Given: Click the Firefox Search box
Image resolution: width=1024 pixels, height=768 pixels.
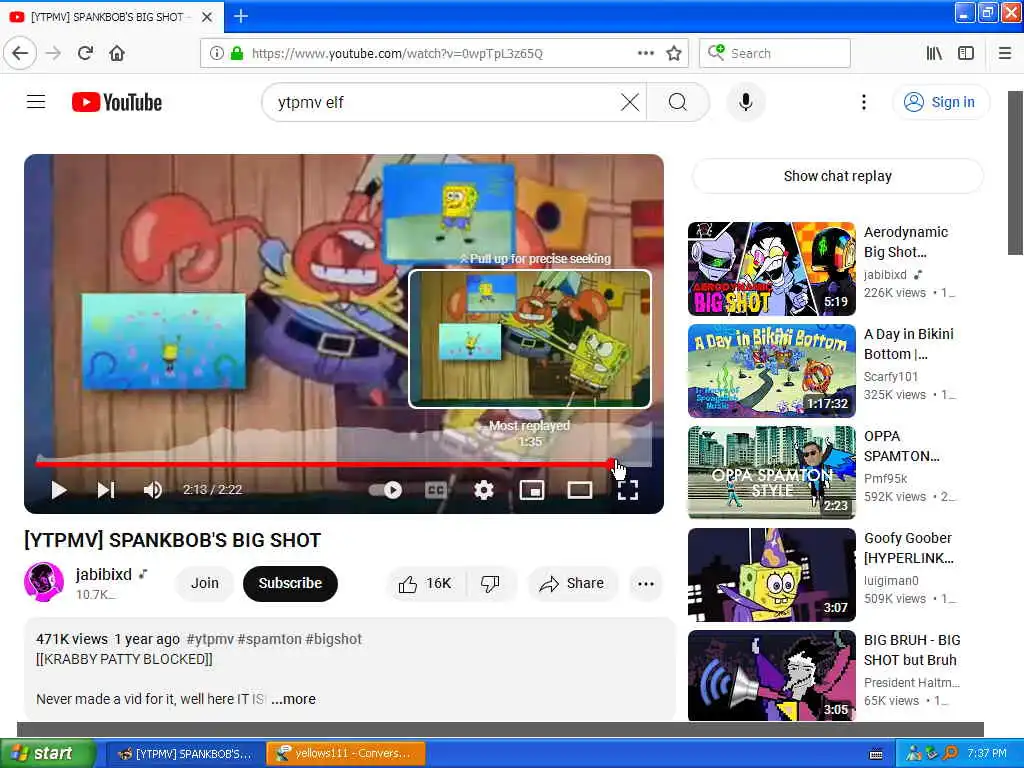Looking at the screenshot, I should 775,53.
